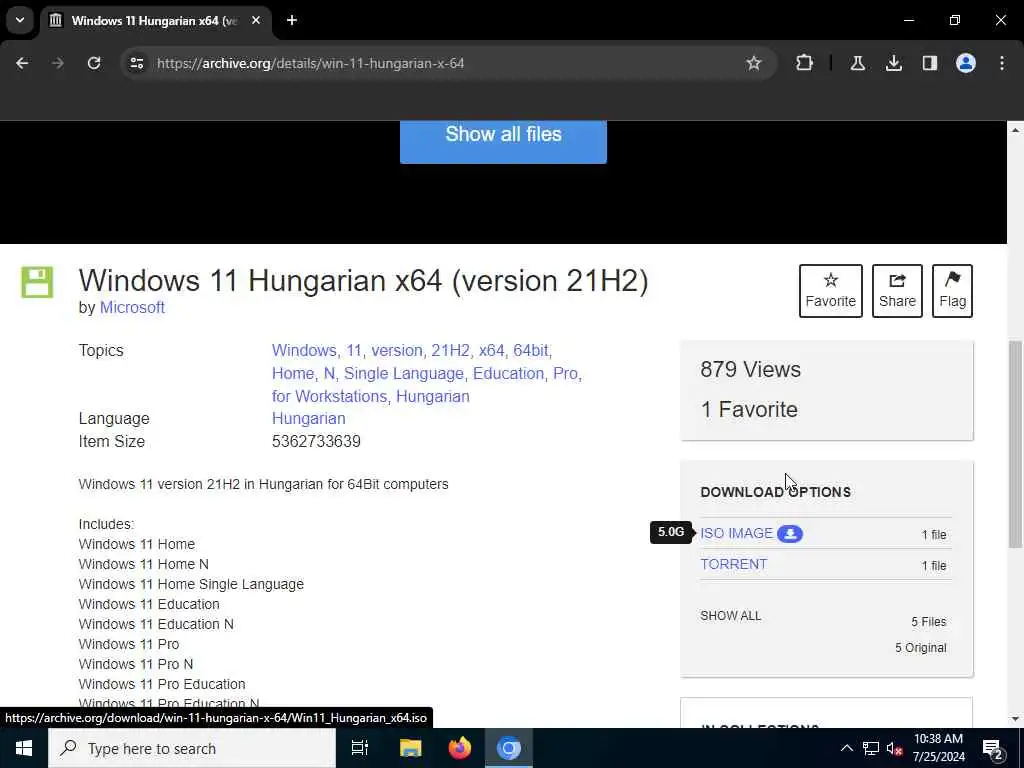Open Task View on the taskbar

[360, 748]
